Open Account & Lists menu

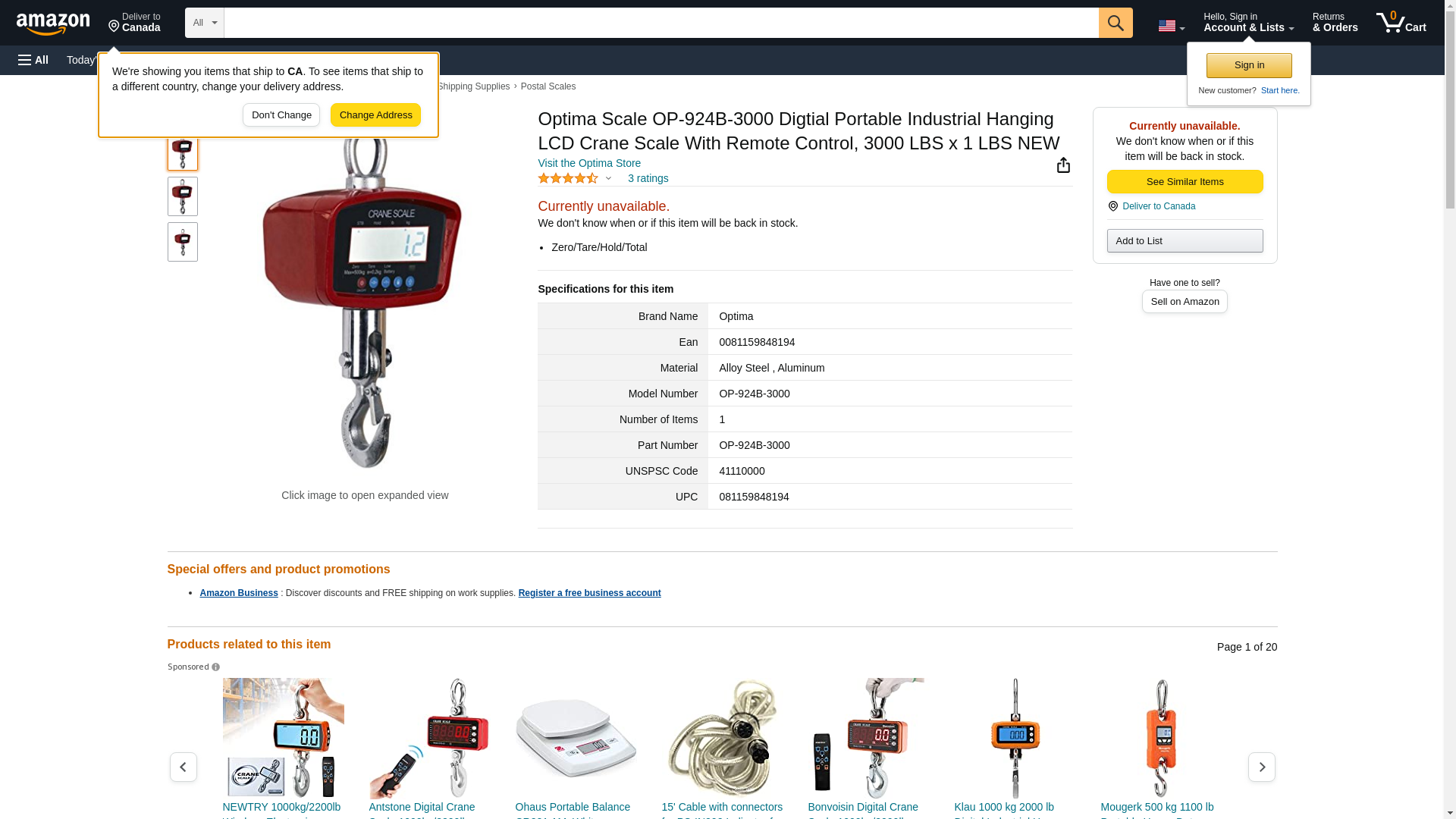(1248, 23)
